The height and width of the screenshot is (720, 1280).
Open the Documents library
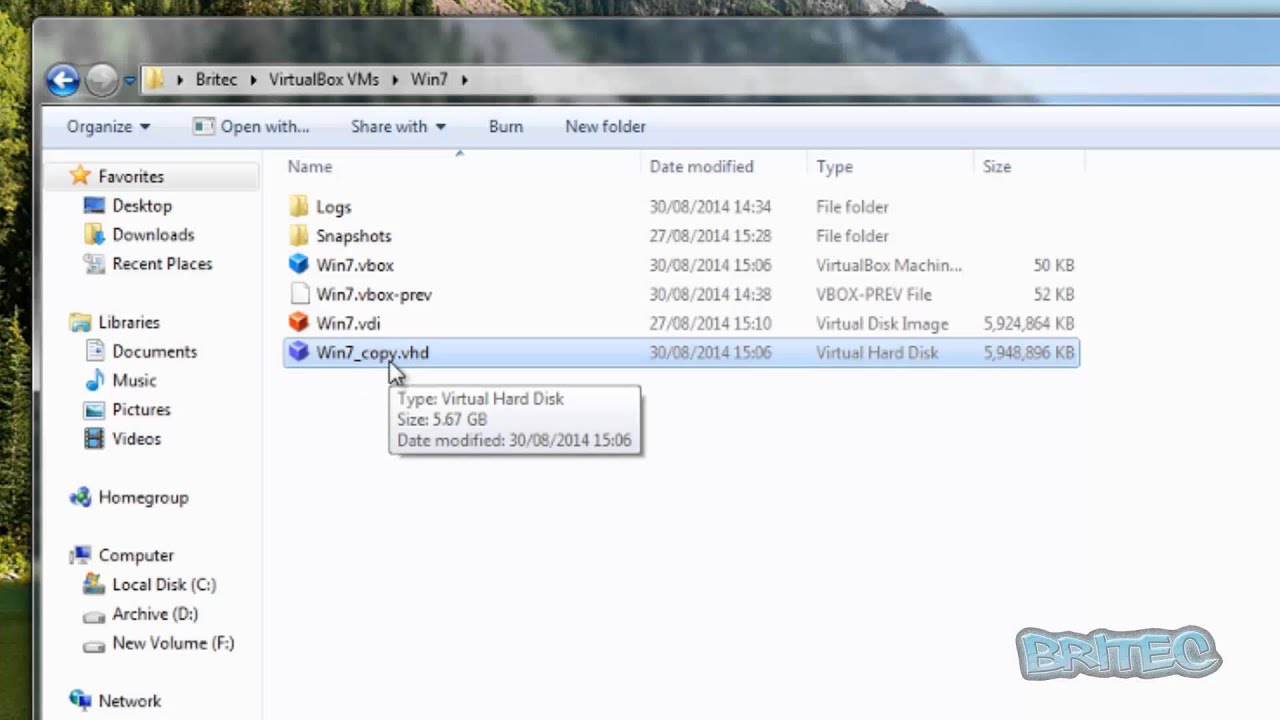click(154, 352)
